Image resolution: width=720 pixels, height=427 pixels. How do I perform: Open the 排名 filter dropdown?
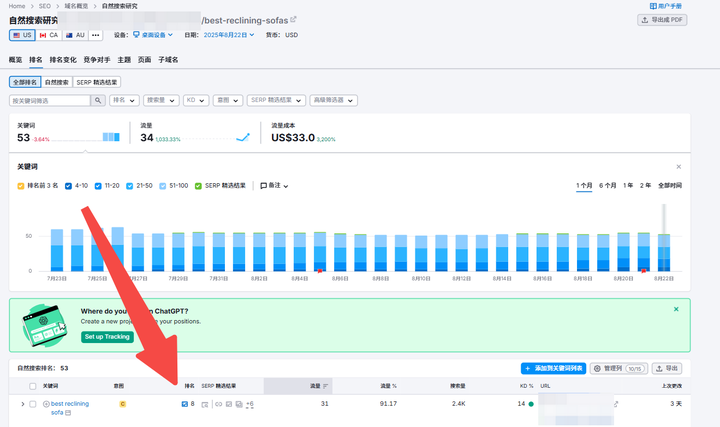124,100
